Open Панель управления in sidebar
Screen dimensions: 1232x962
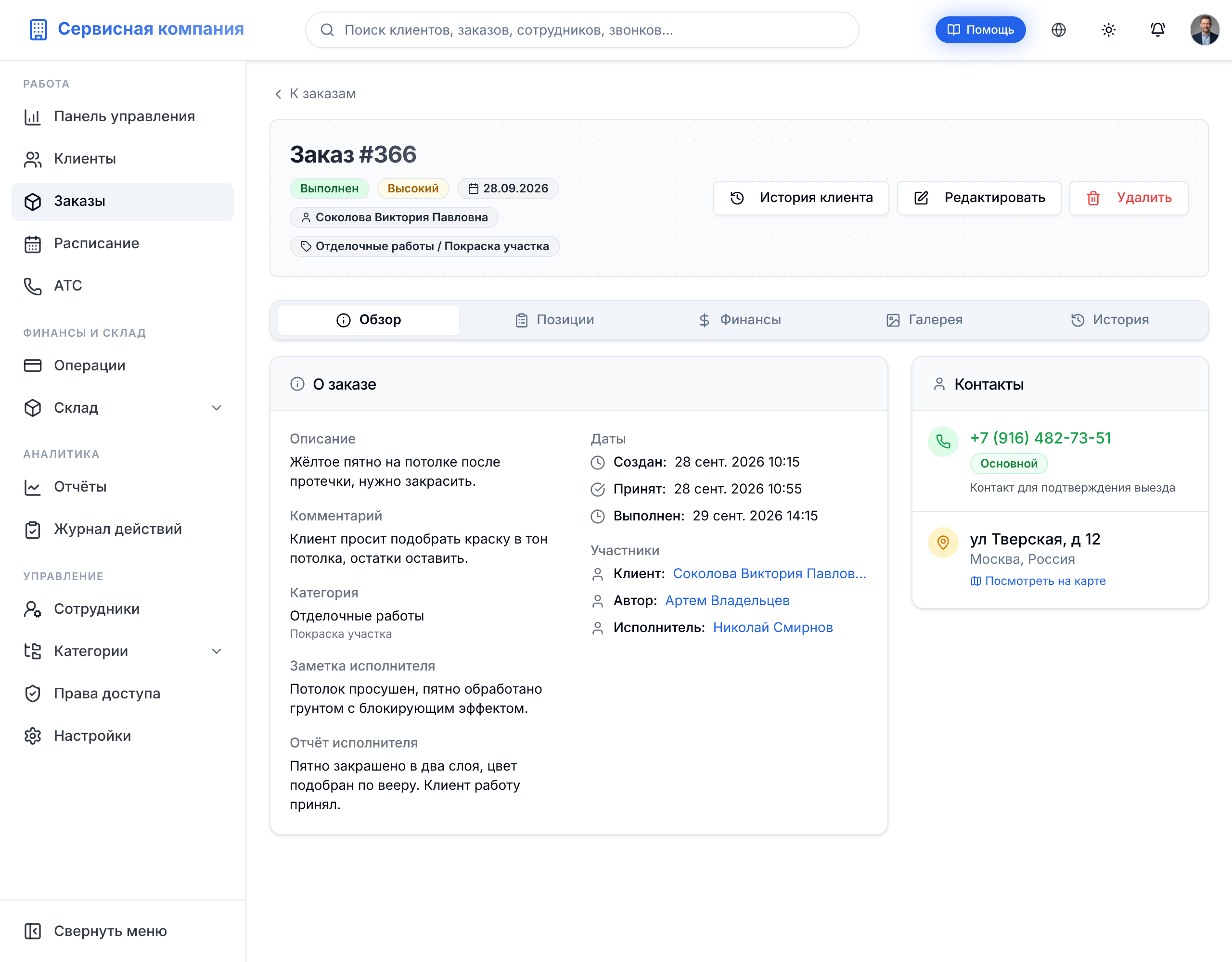point(122,117)
